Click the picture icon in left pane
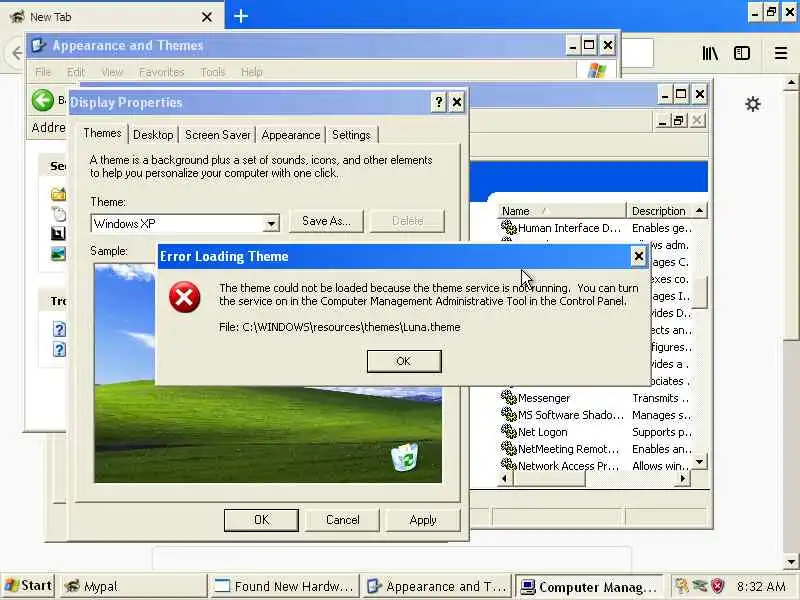800x600 pixels. click(58, 254)
